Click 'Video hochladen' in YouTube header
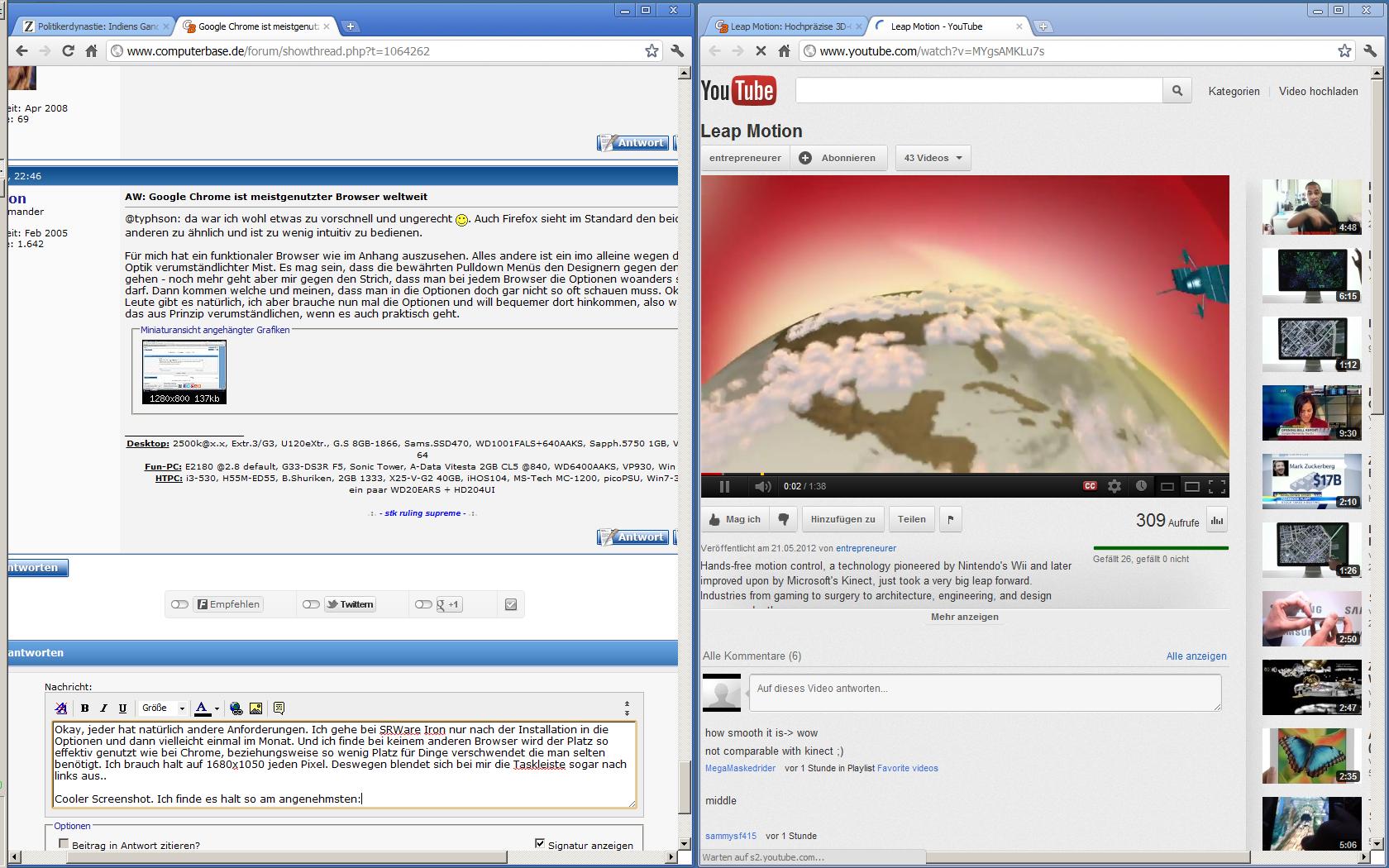The height and width of the screenshot is (868, 1389). [1318, 91]
